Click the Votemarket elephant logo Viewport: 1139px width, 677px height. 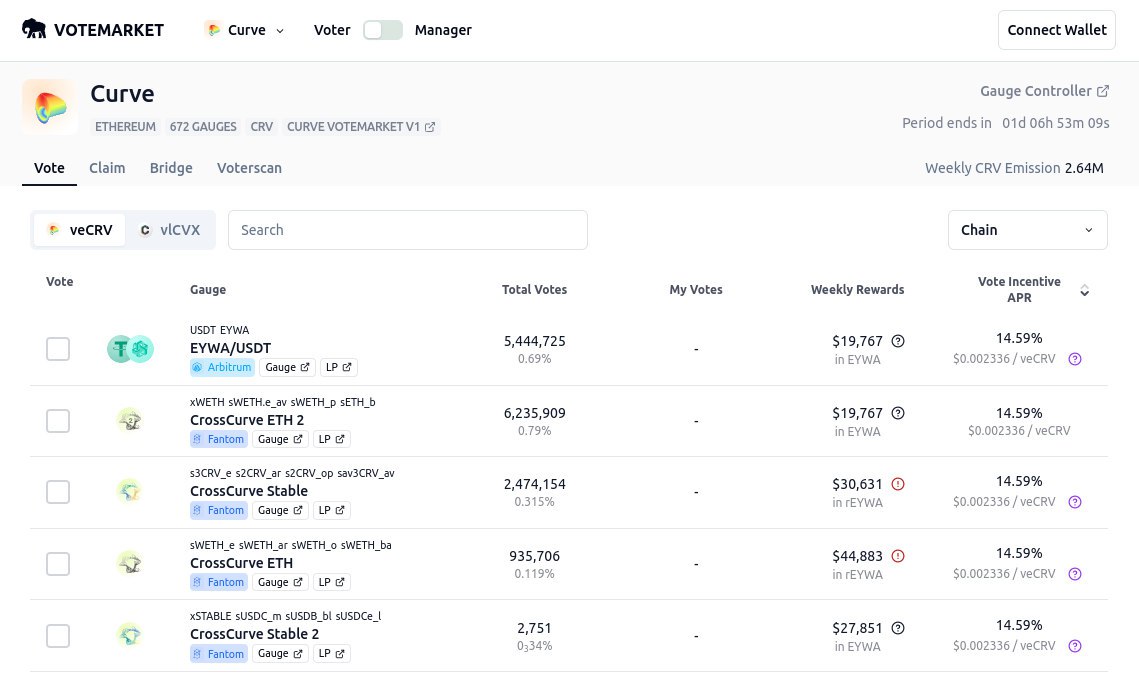(34, 29)
